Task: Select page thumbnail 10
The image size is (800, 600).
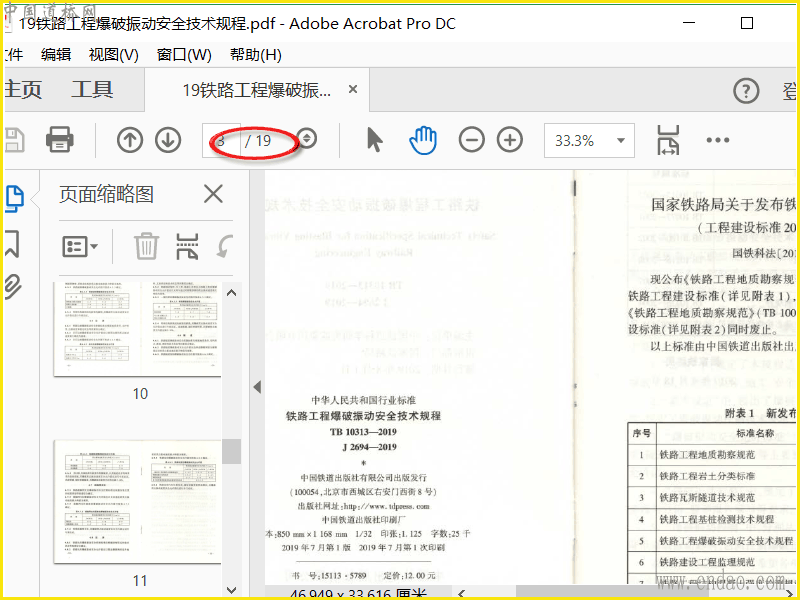Action: (137, 328)
